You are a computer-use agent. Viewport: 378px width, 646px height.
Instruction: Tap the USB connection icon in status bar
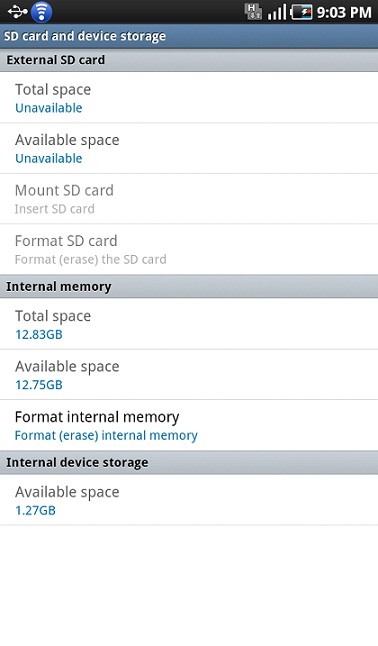17,12
